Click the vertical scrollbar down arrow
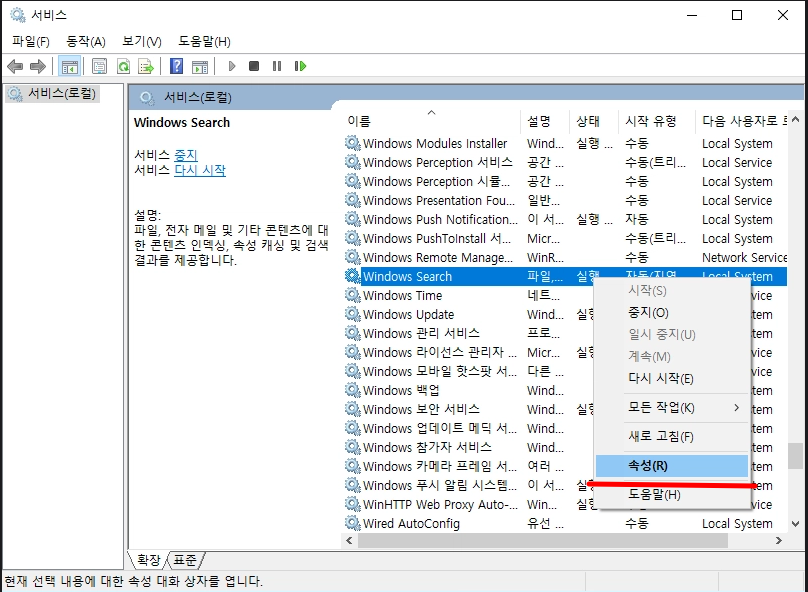 point(796,524)
